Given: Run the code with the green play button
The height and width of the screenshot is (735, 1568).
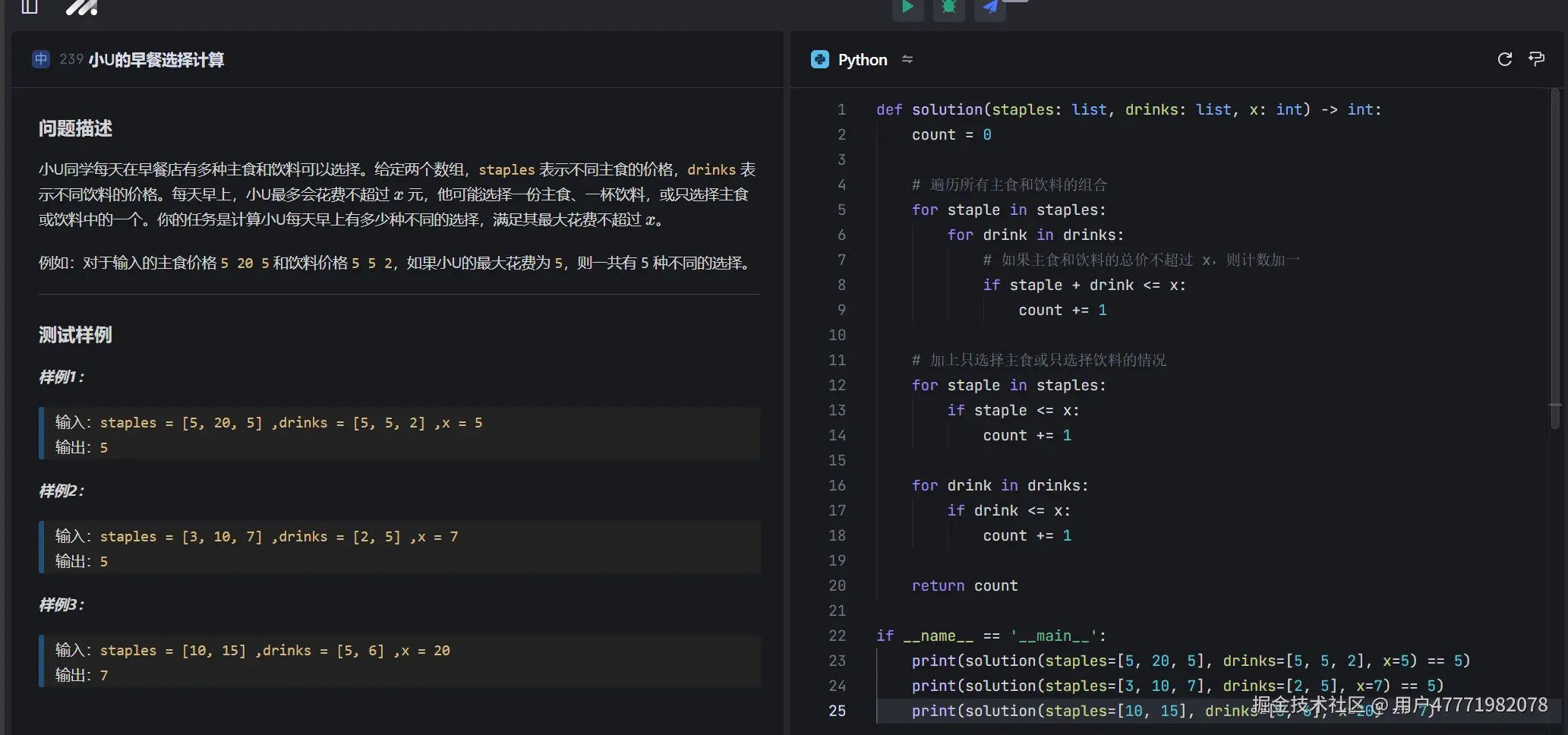Looking at the screenshot, I should coord(907,8).
